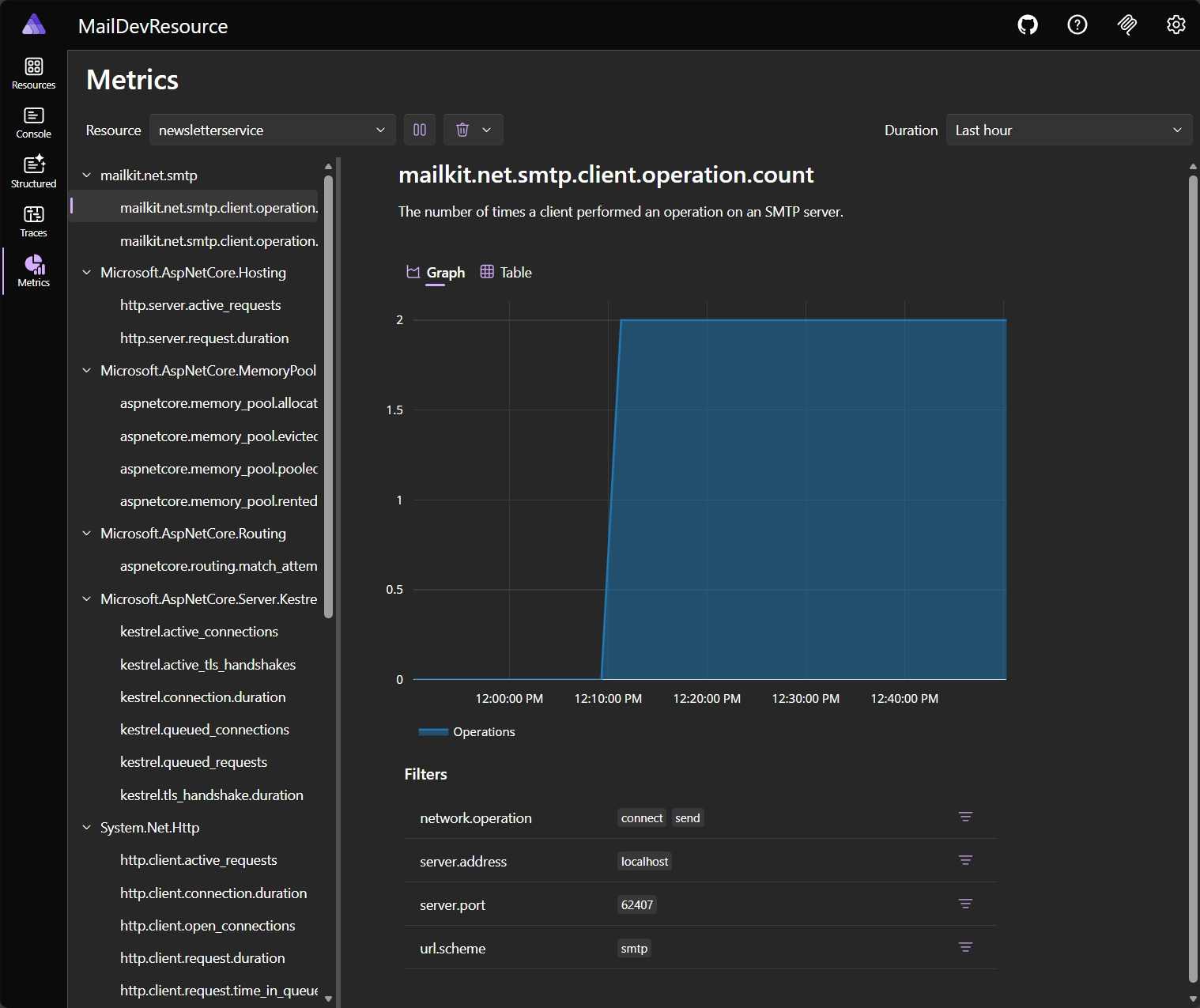Toggle the filter beside url.scheme
Screen dimensions: 1200x1008
(x=966, y=947)
